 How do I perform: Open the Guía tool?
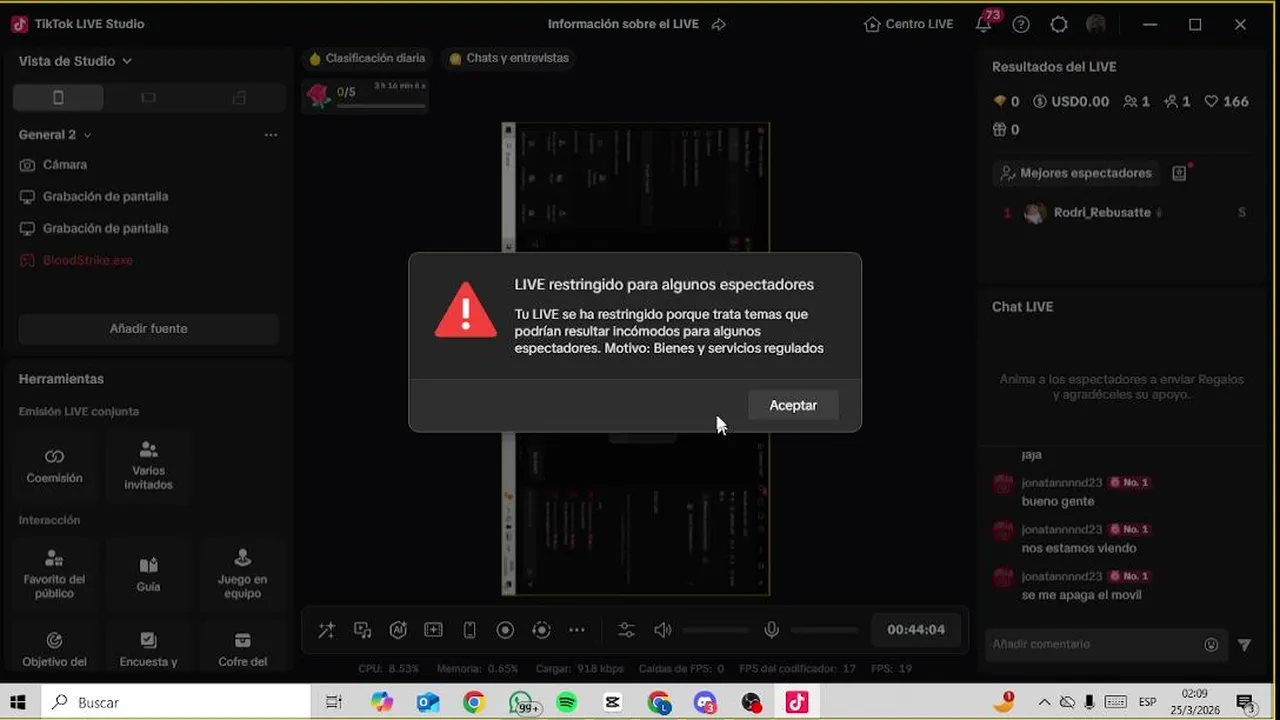pyautogui.click(x=148, y=573)
